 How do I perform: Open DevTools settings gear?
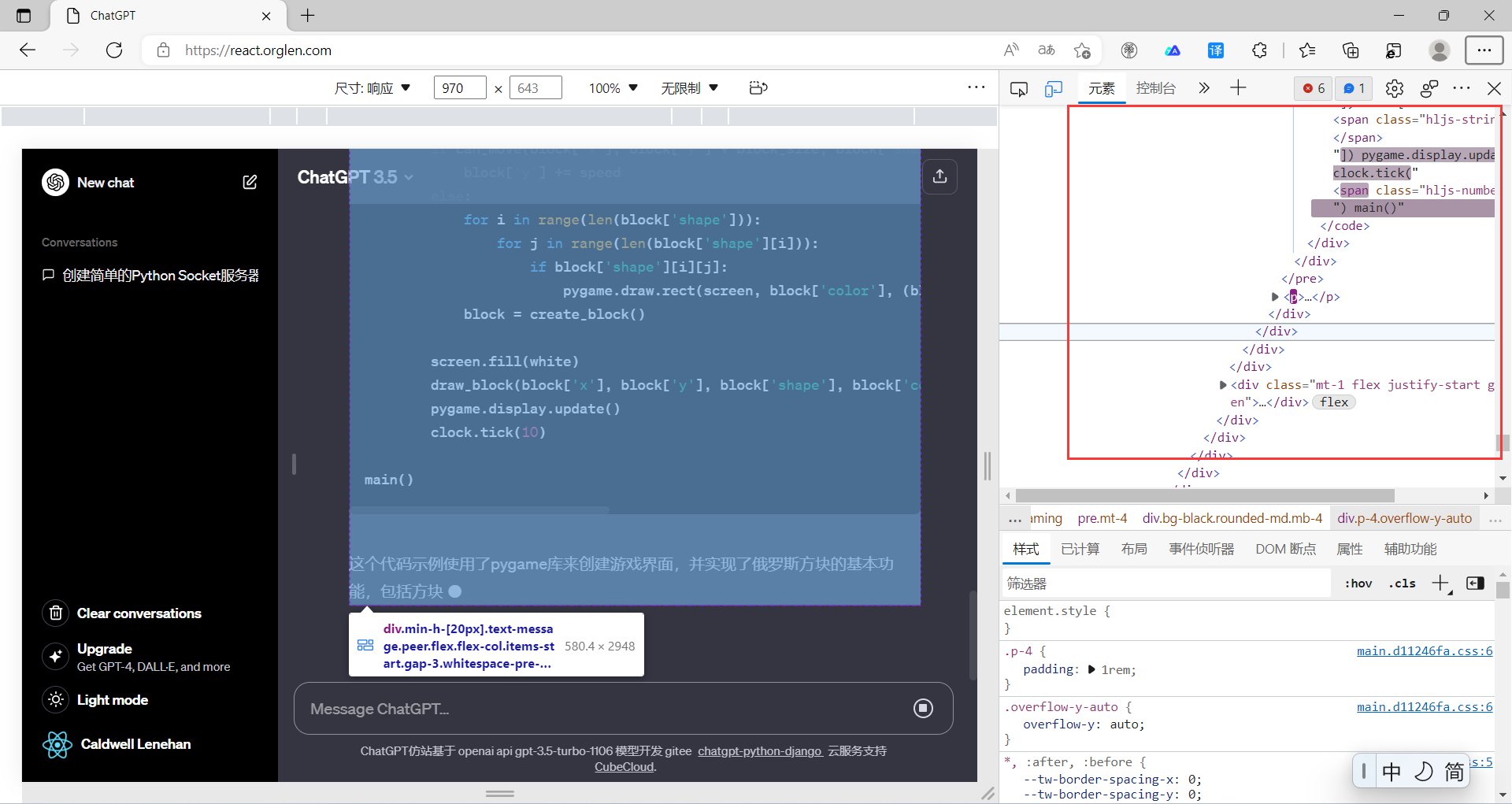[1395, 88]
